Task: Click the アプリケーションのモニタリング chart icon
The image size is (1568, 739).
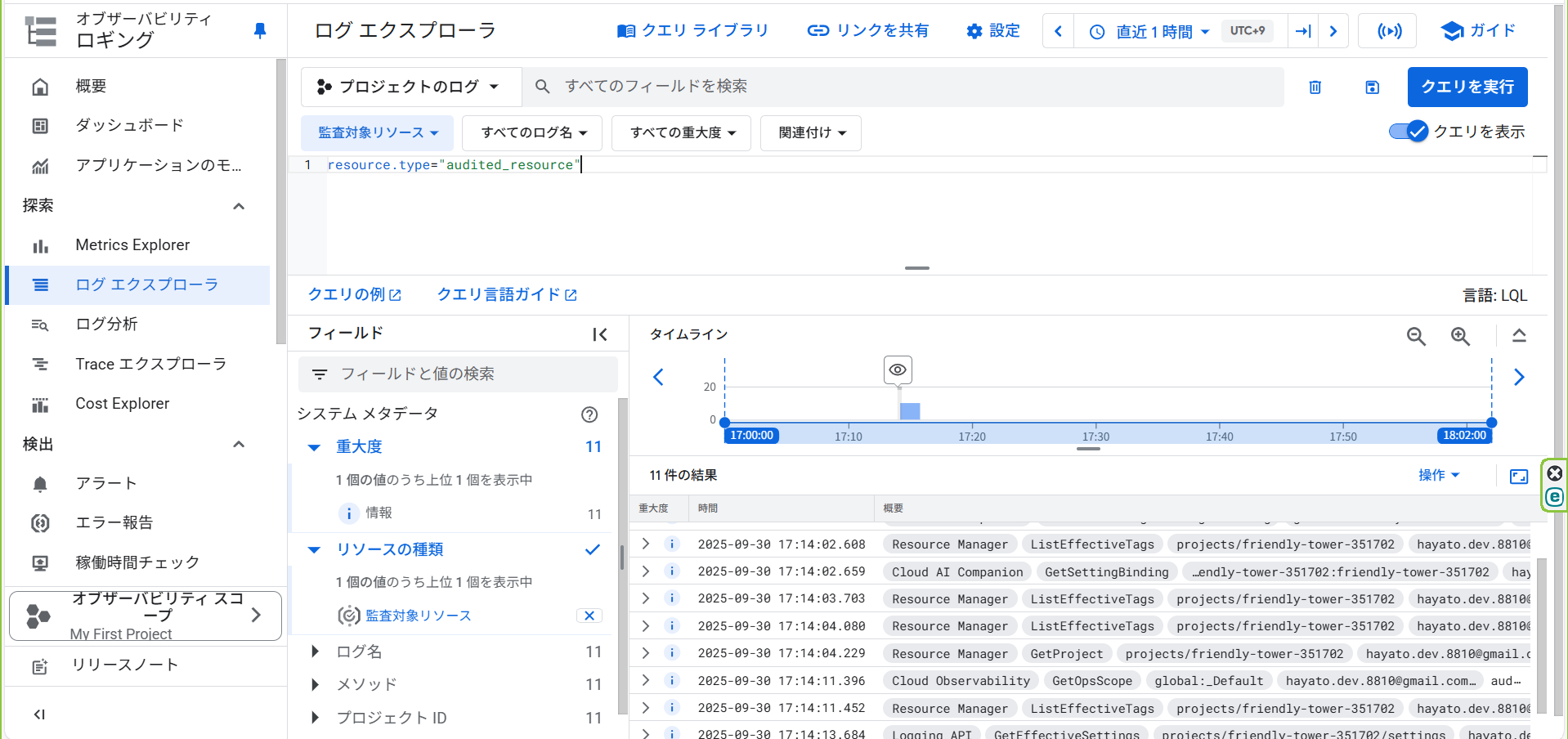Action: tap(40, 166)
